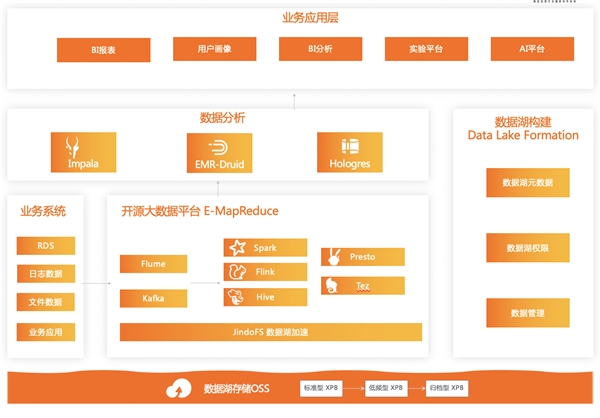This screenshot has width=600, height=418.
Task: Click the Spark label text
Action: [265, 248]
